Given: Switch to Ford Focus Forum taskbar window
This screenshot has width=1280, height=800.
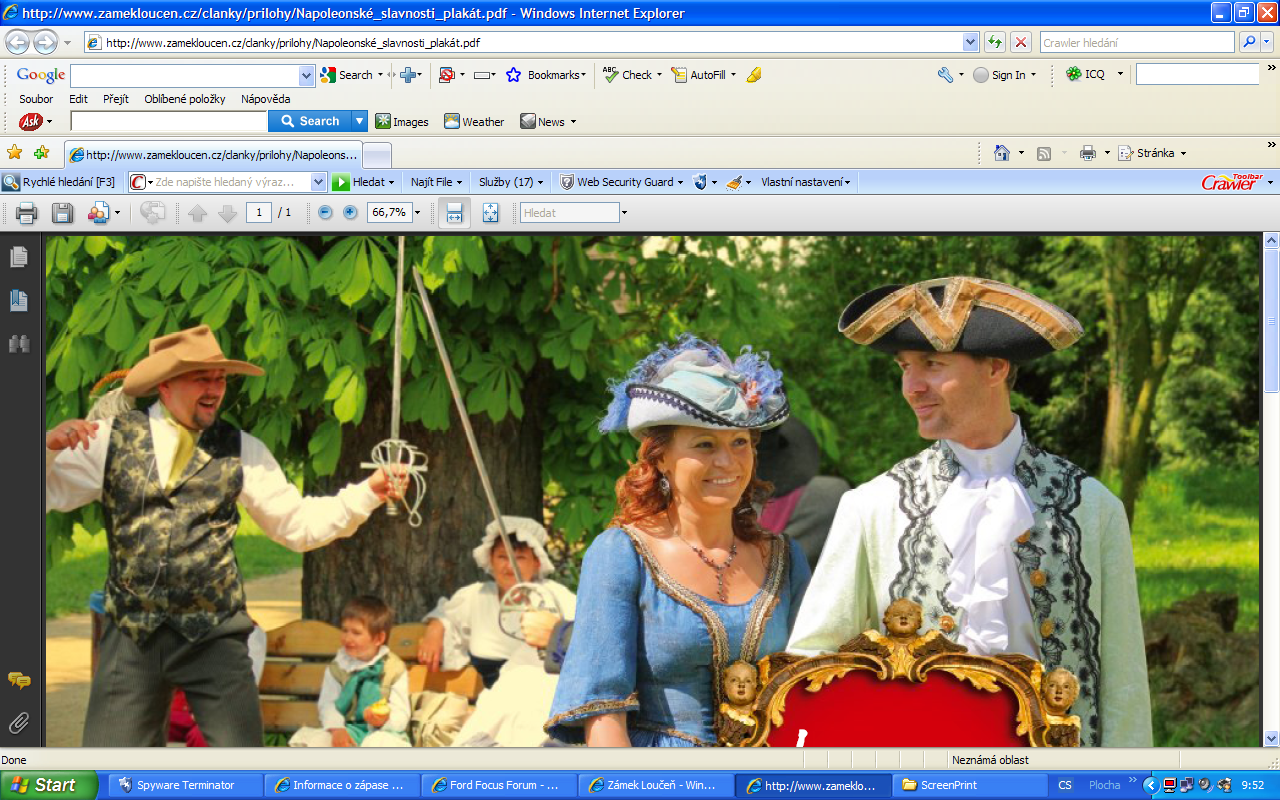Looking at the screenshot, I should 499,785.
